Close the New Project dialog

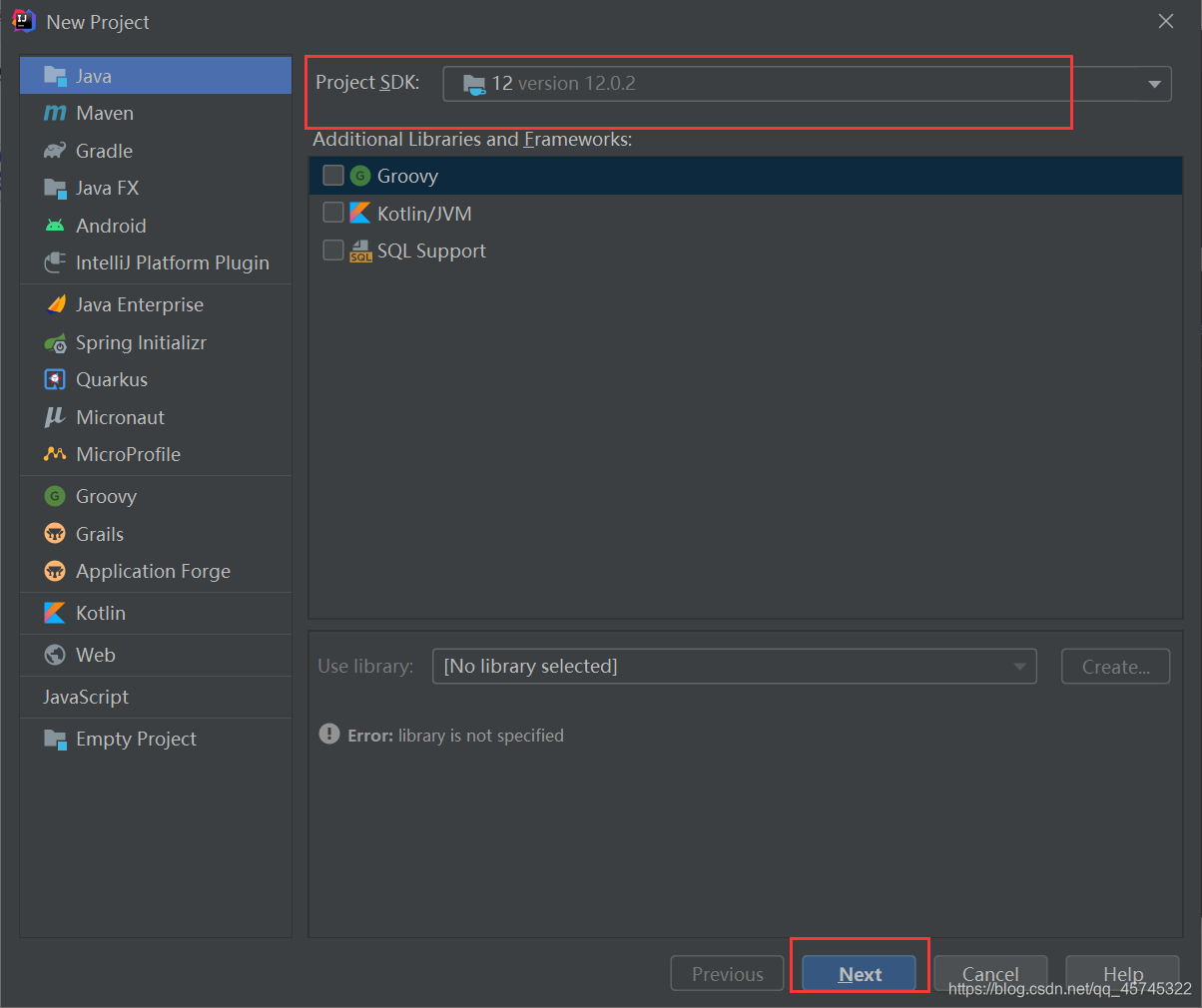point(1165,21)
